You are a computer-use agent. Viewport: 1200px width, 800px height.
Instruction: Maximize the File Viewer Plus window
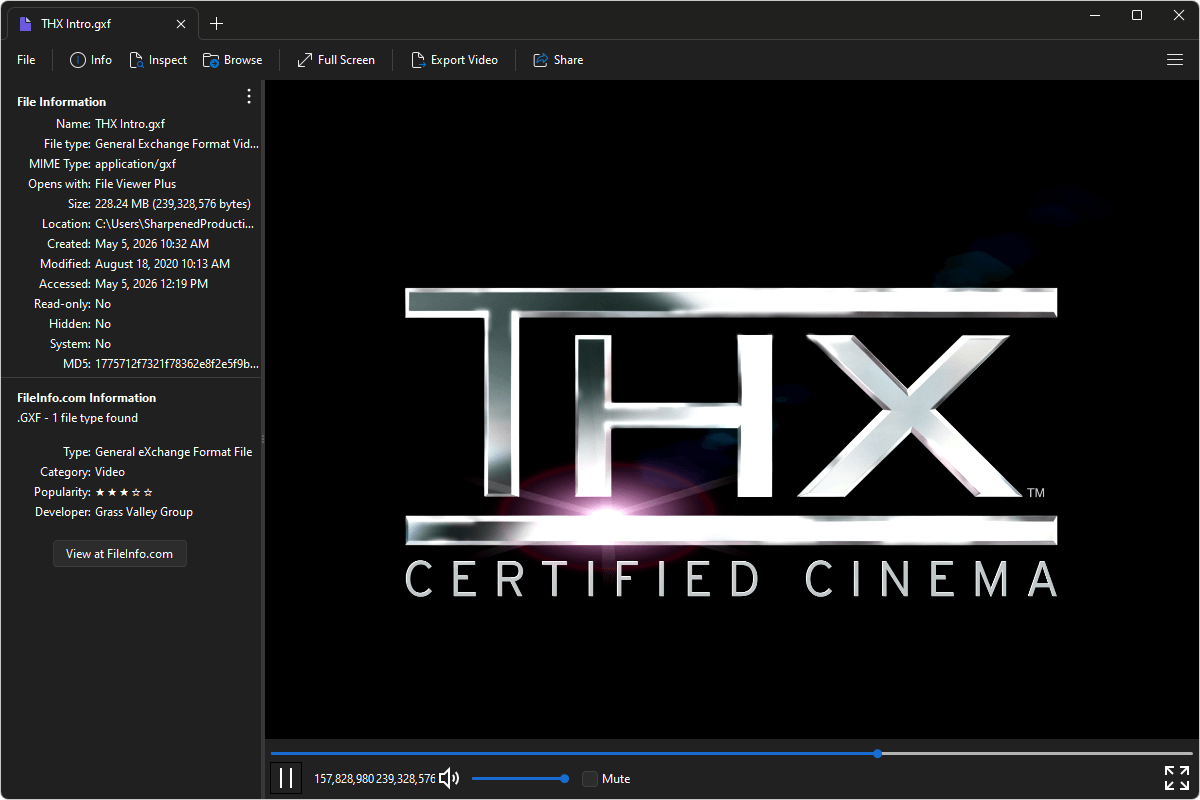1137,15
